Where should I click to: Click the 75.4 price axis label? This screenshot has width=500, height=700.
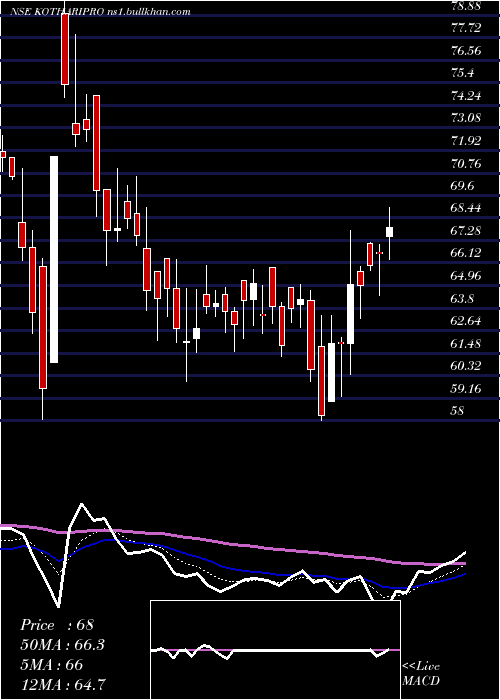coord(463,73)
